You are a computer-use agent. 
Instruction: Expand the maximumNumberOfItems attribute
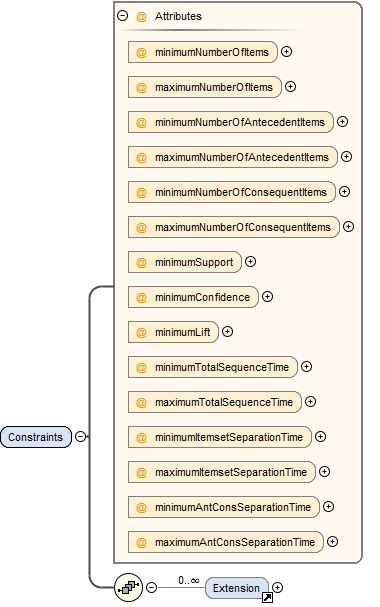[x=291, y=87]
